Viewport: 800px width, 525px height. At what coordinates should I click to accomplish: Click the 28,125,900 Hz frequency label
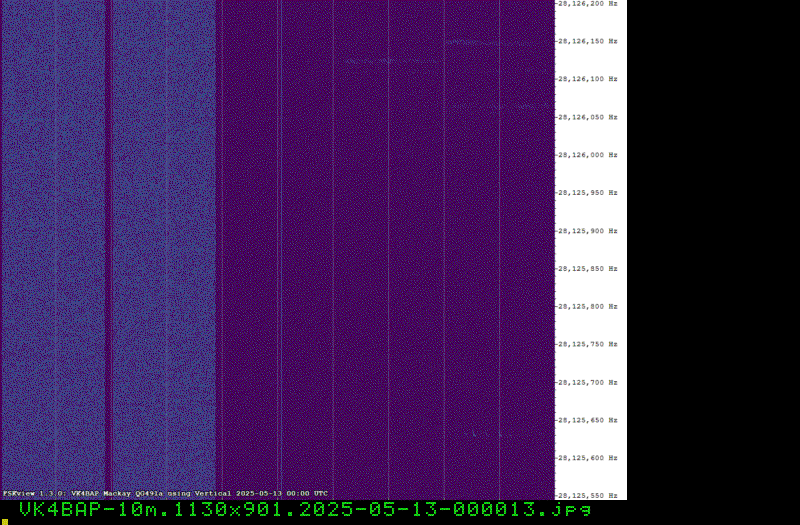(x=588, y=231)
